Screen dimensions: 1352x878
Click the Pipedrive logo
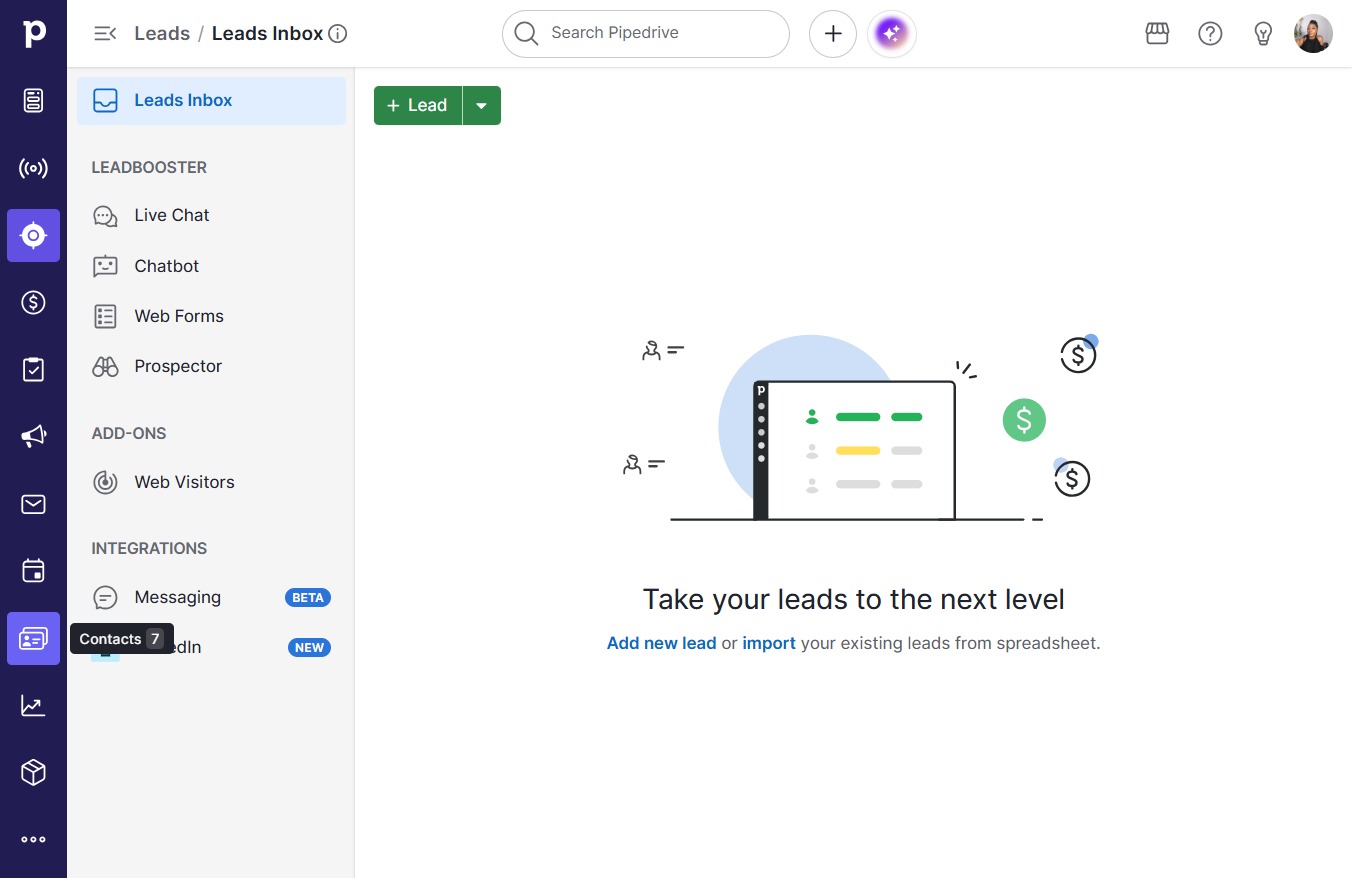tap(34, 34)
